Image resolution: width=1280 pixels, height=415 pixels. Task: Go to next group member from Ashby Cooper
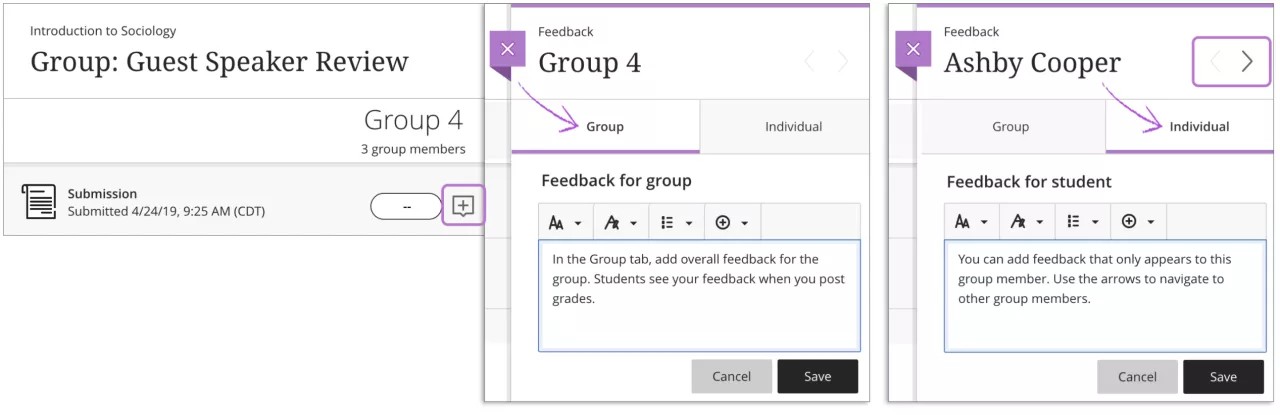[1247, 62]
